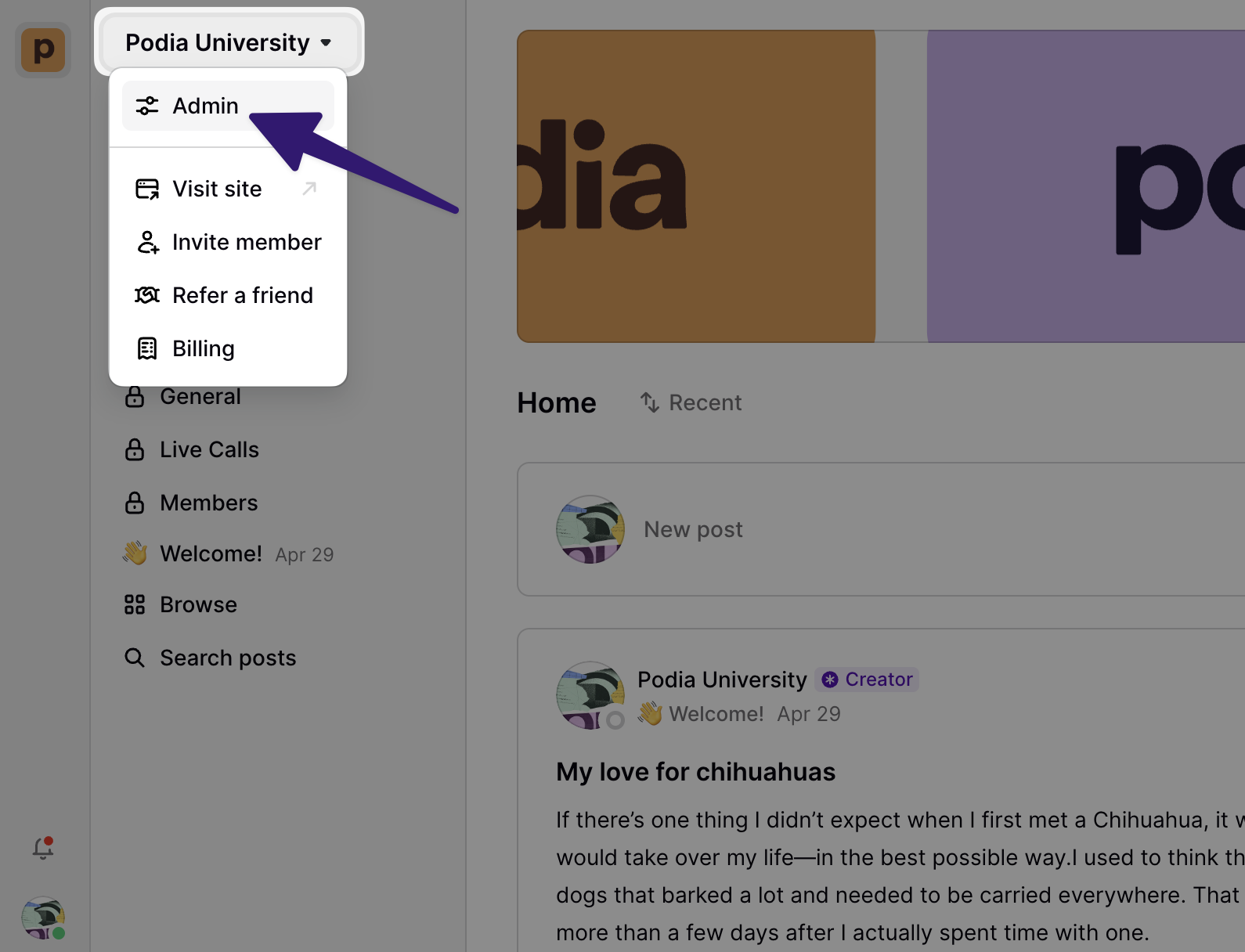1245x952 pixels.
Task: Click the Podia logo icon
Action: tap(43, 50)
